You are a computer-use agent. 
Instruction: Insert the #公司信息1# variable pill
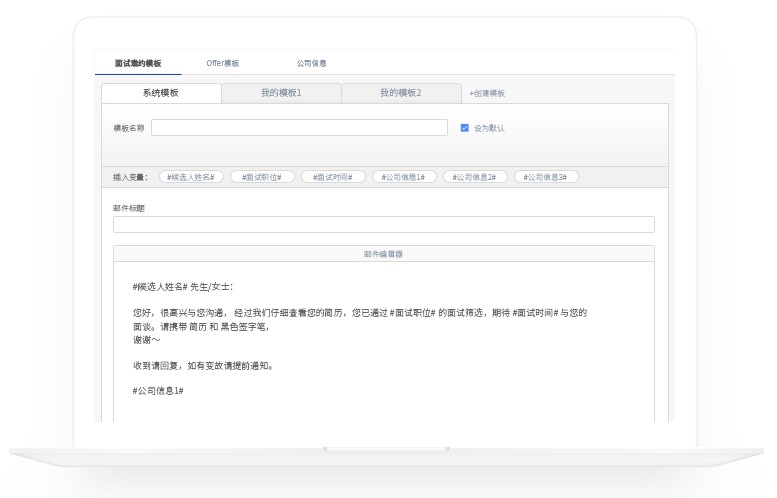click(x=403, y=177)
